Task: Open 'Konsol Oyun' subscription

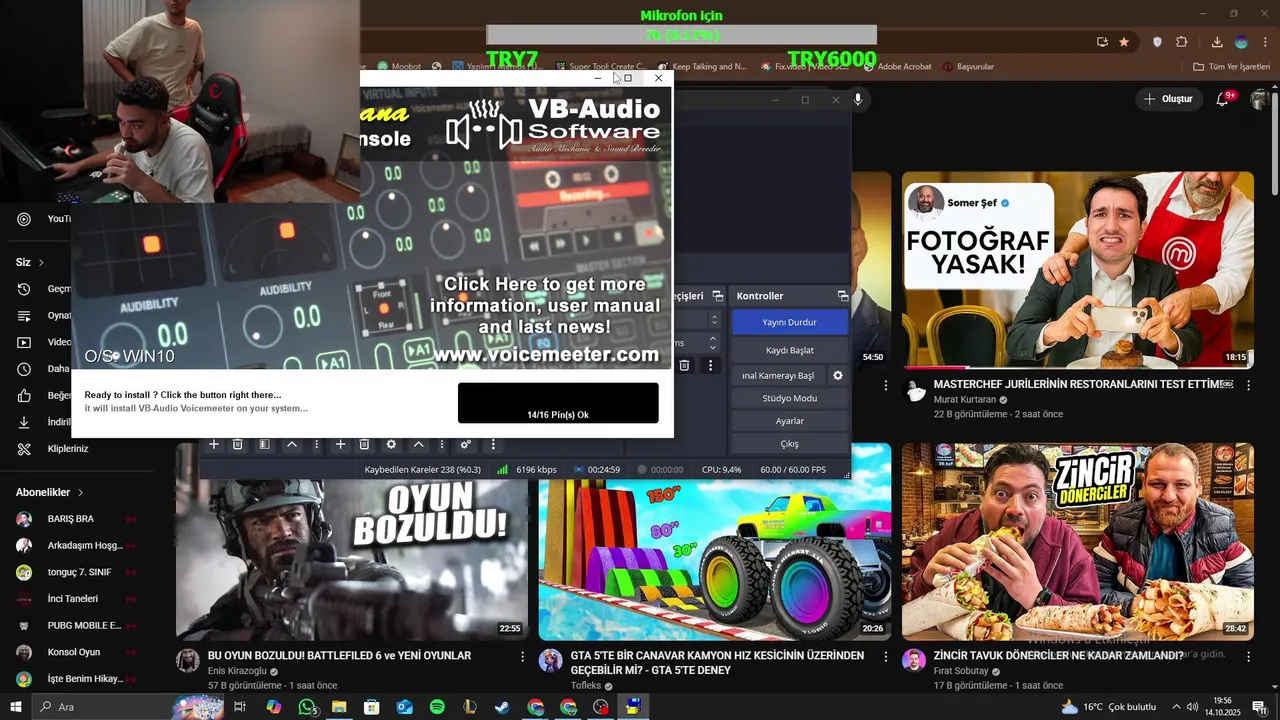Action: [x=75, y=652]
